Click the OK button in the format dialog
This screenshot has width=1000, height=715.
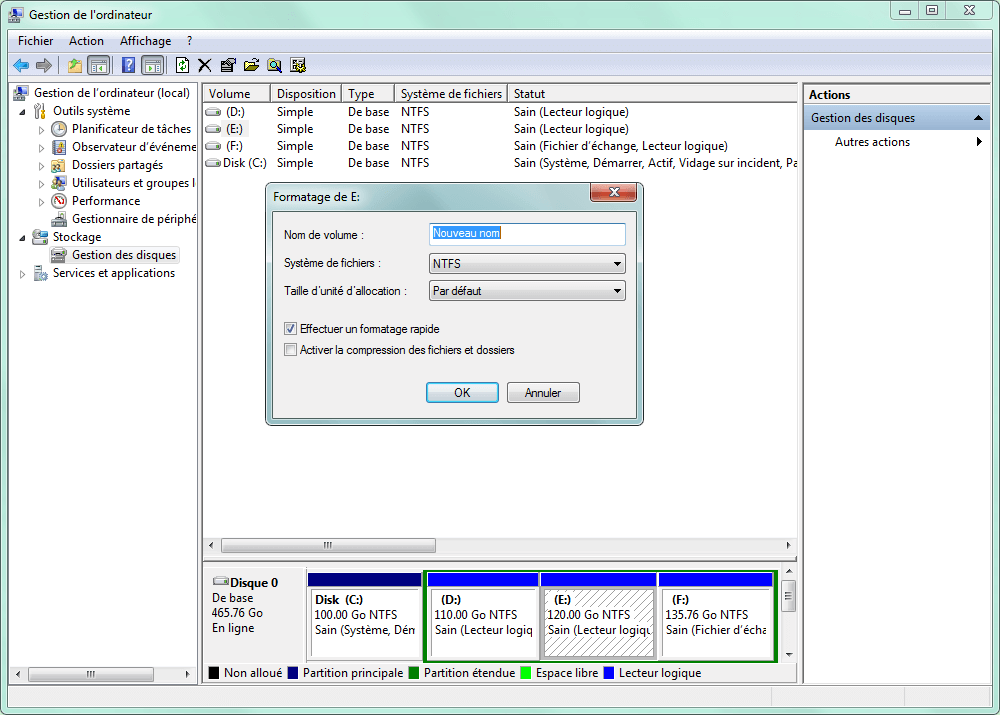coord(462,392)
